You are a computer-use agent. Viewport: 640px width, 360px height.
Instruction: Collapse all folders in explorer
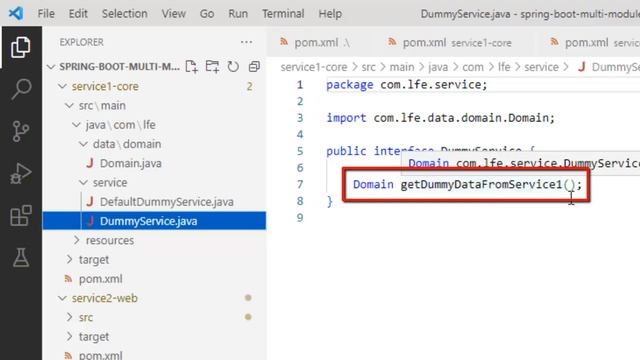[254, 67]
